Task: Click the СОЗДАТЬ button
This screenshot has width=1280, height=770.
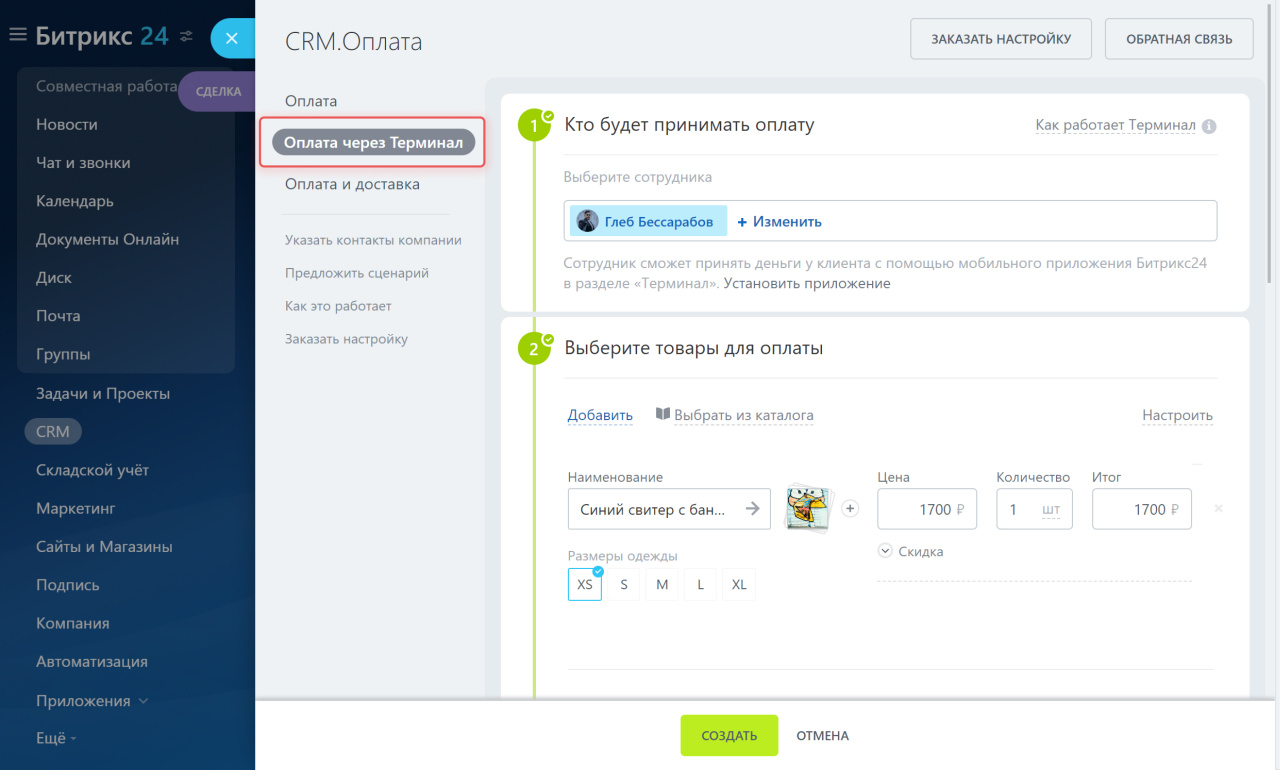Action: [x=729, y=735]
